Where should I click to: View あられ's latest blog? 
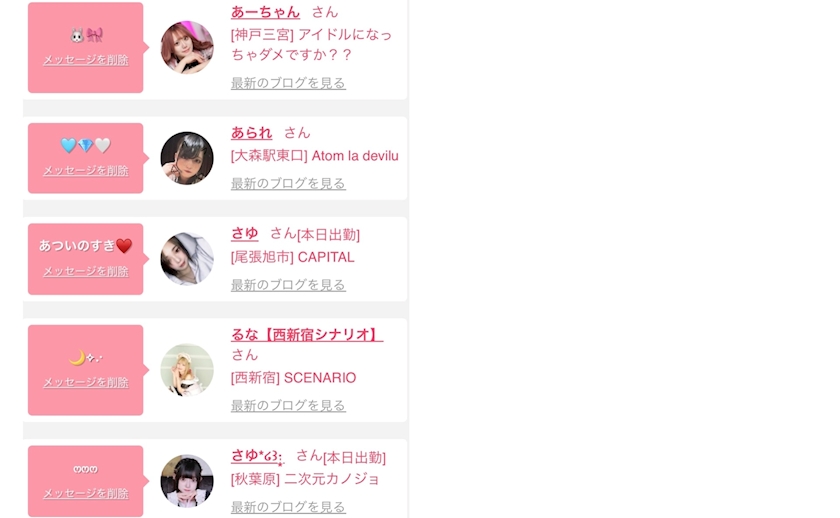288,183
